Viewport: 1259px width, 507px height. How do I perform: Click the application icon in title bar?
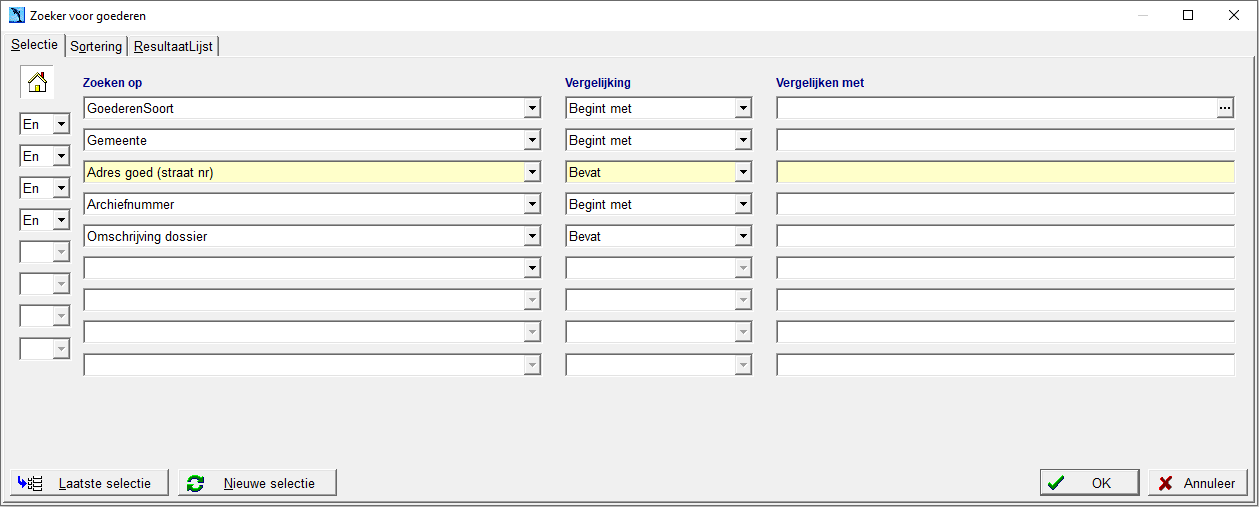pos(17,15)
